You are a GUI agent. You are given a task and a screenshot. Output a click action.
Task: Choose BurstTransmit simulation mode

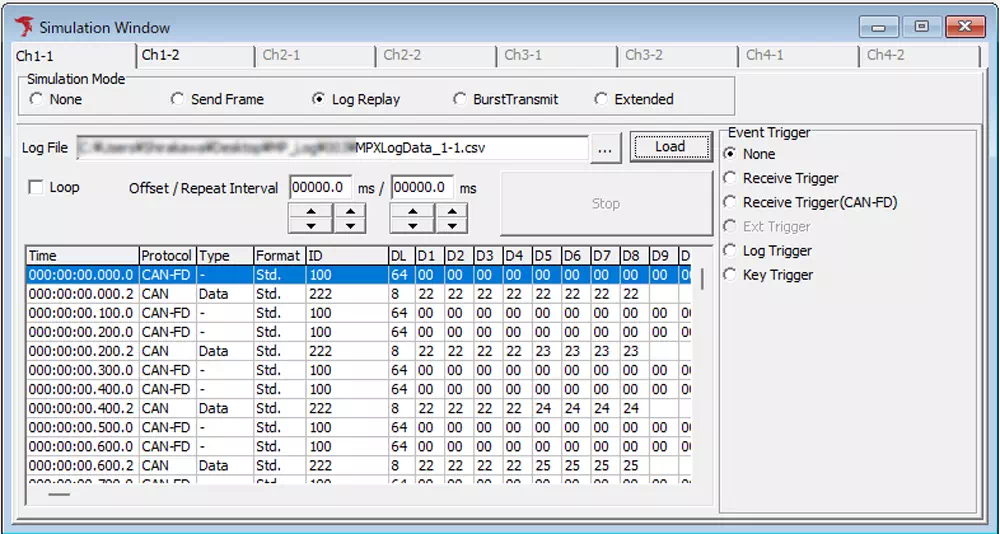pos(460,99)
